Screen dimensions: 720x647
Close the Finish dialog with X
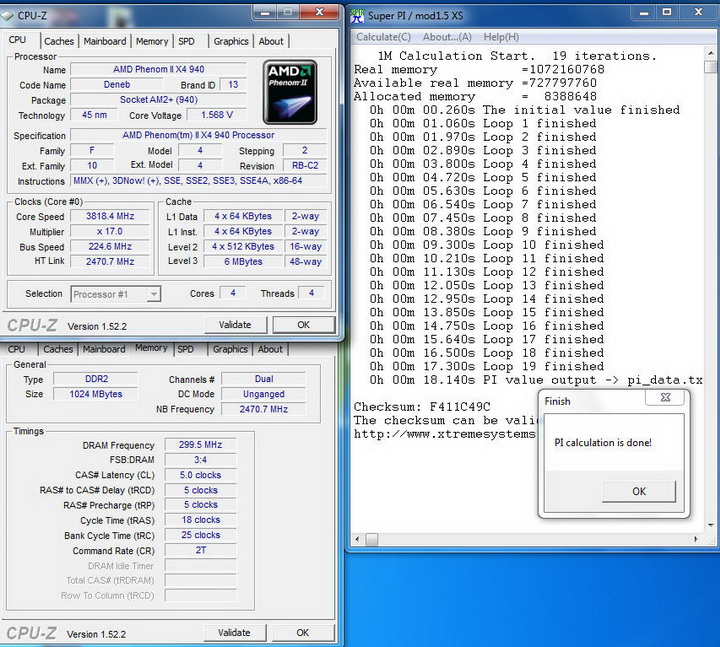(x=665, y=398)
